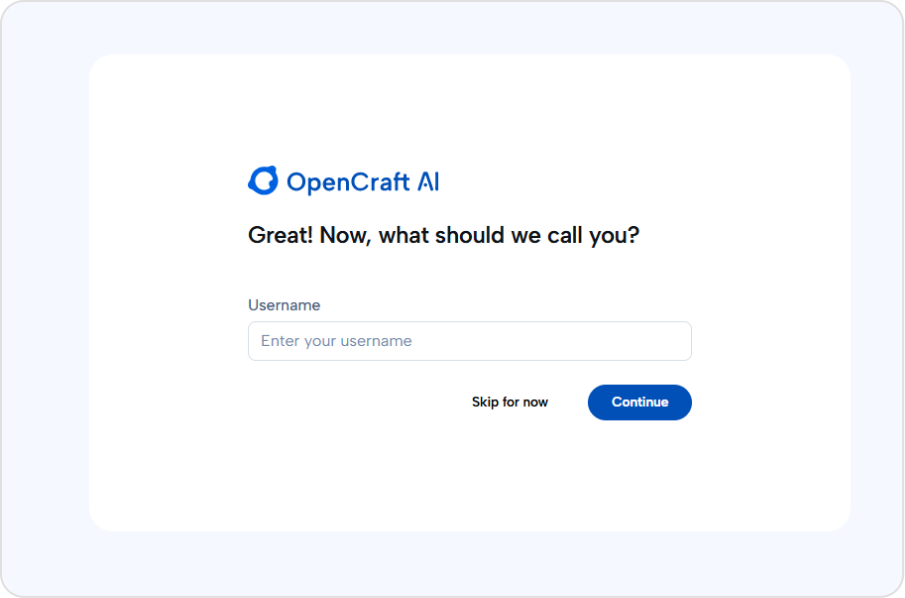The width and height of the screenshot is (905, 598).
Task: Click the rounded submit button labeled Continue
Action: pyautogui.click(x=639, y=402)
